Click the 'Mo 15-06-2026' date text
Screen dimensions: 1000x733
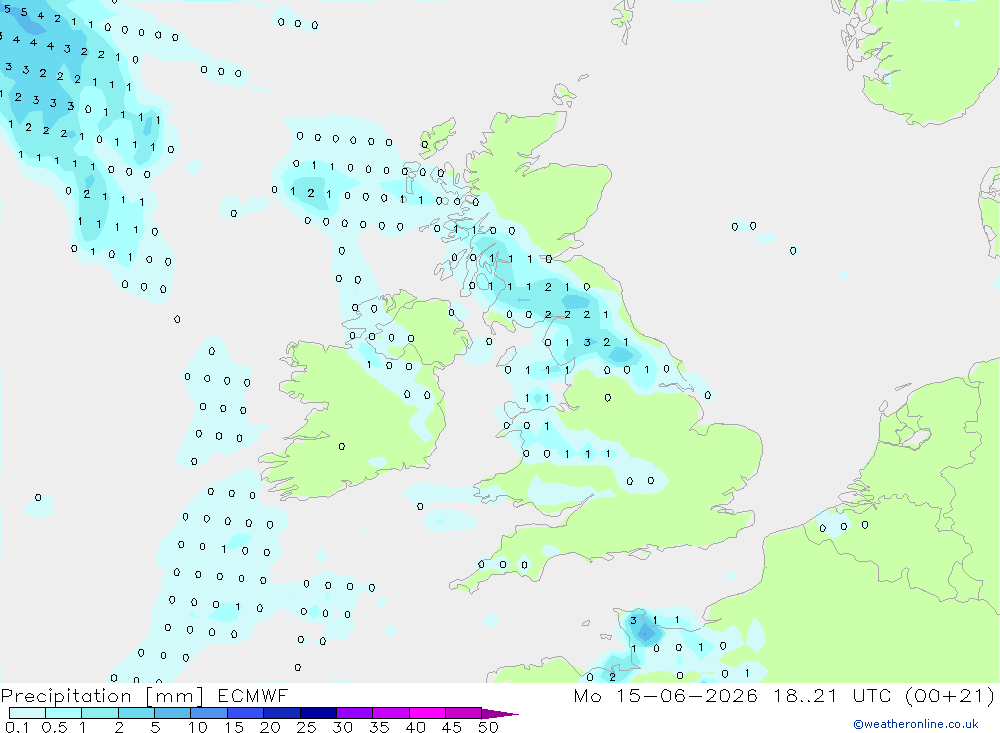[x=666, y=696]
